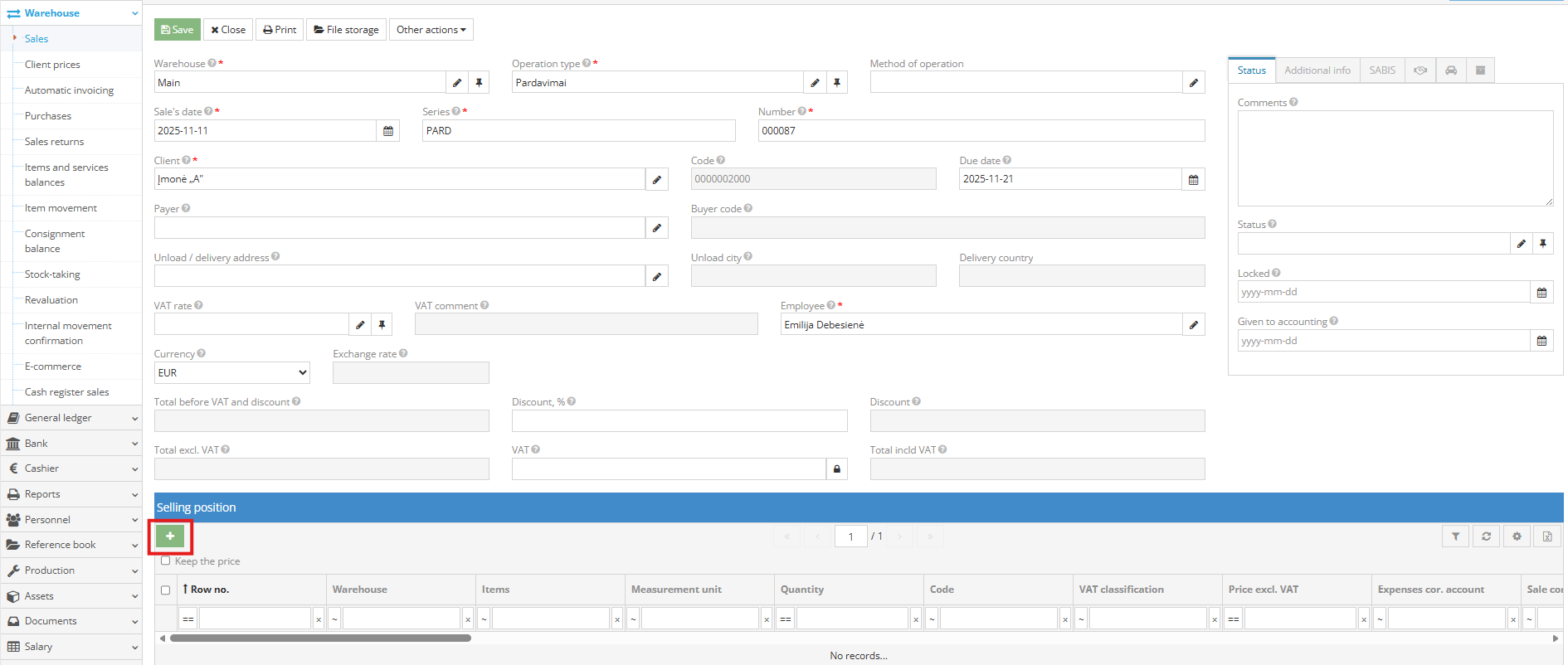Expand the General ledger menu section
This screenshot has height=665, width=1568.
[71, 418]
